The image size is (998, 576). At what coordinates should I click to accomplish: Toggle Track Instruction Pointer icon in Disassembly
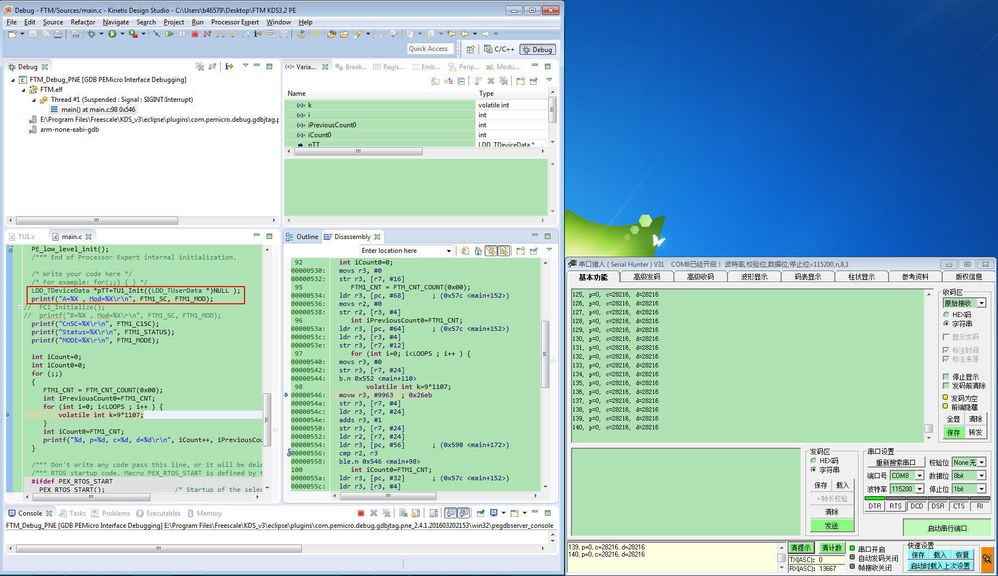coord(491,251)
